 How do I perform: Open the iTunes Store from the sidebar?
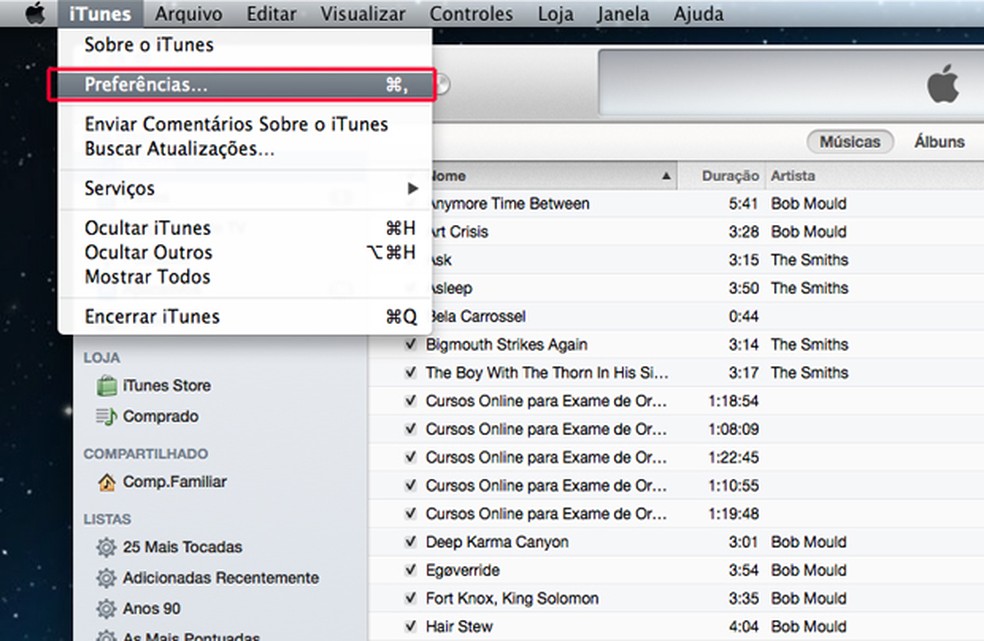click(x=167, y=385)
